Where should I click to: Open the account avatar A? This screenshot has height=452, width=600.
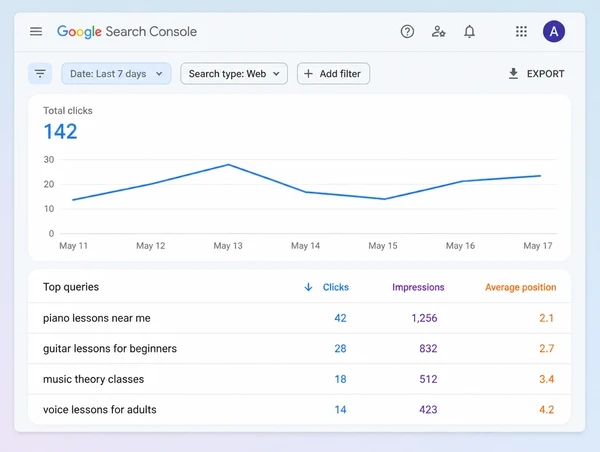[x=554, y=31]
